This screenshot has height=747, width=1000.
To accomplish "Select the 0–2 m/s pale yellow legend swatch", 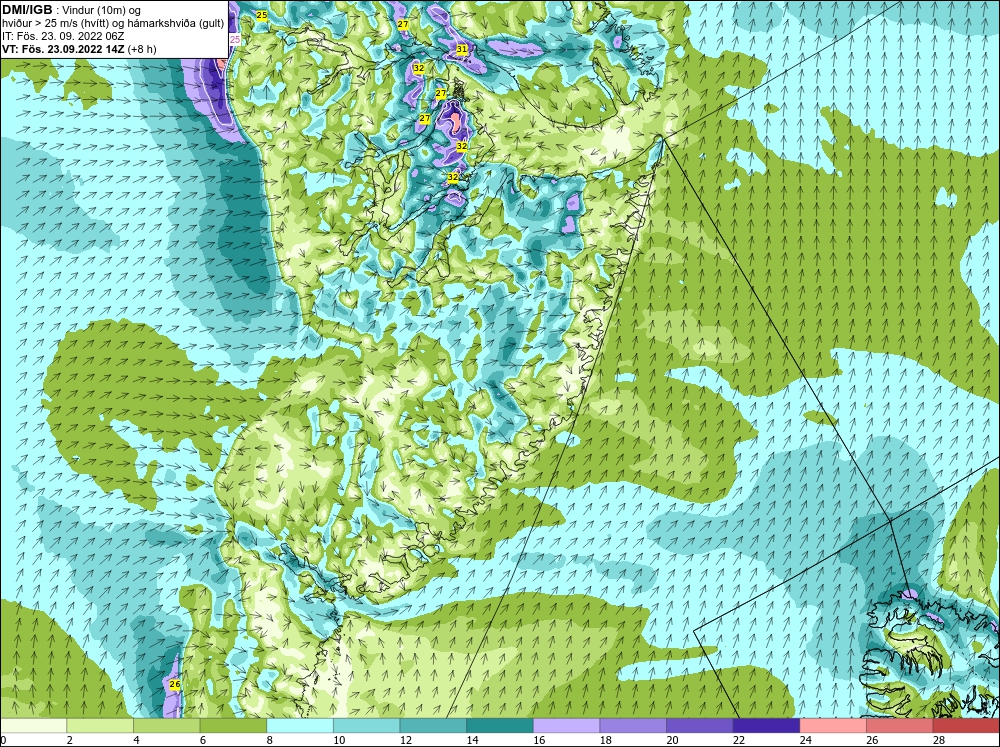I will coord(33,726).
